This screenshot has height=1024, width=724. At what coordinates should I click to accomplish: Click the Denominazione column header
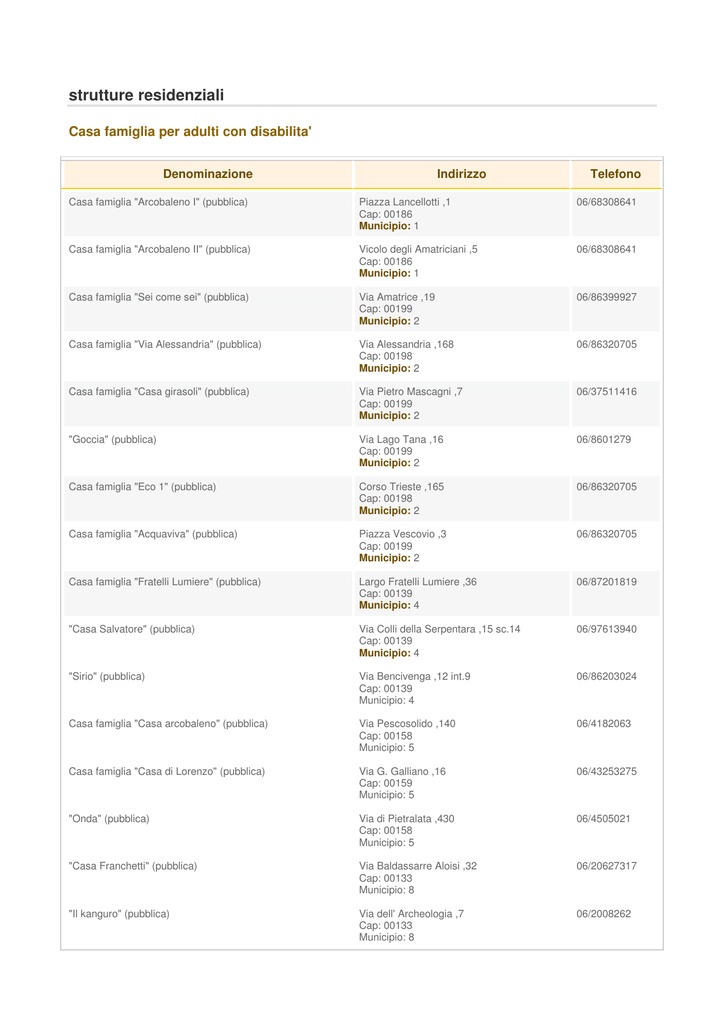point(208,174)
